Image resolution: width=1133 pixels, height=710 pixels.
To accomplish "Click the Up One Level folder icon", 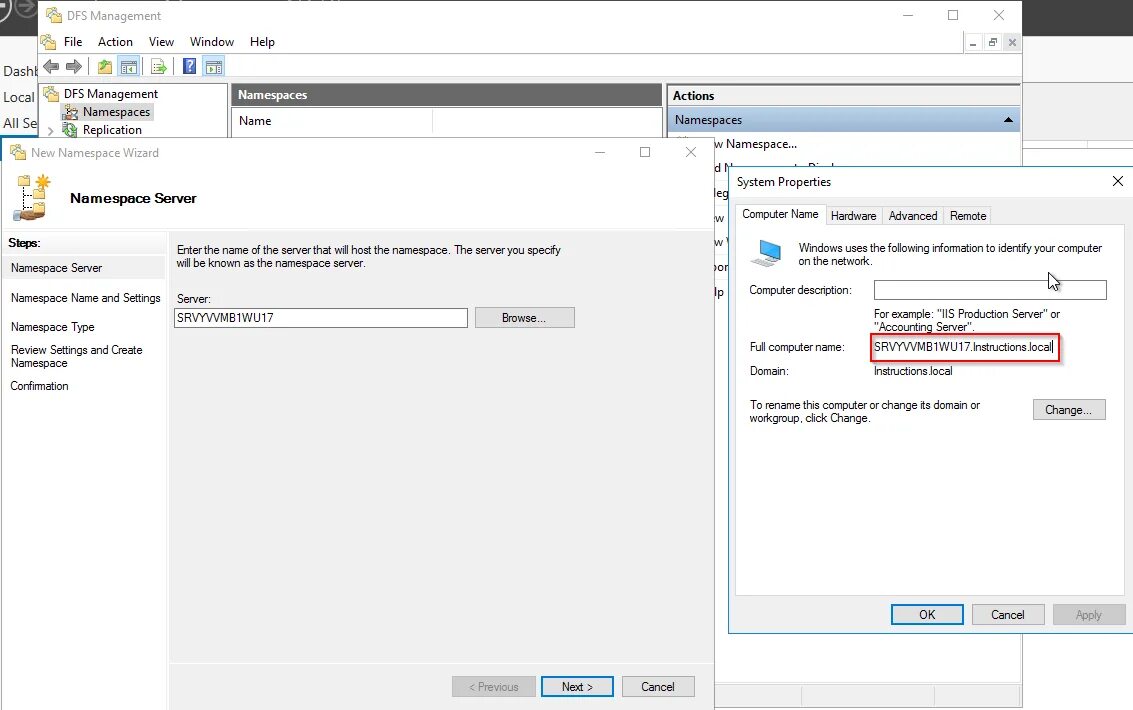I will (x=105, y=67).
